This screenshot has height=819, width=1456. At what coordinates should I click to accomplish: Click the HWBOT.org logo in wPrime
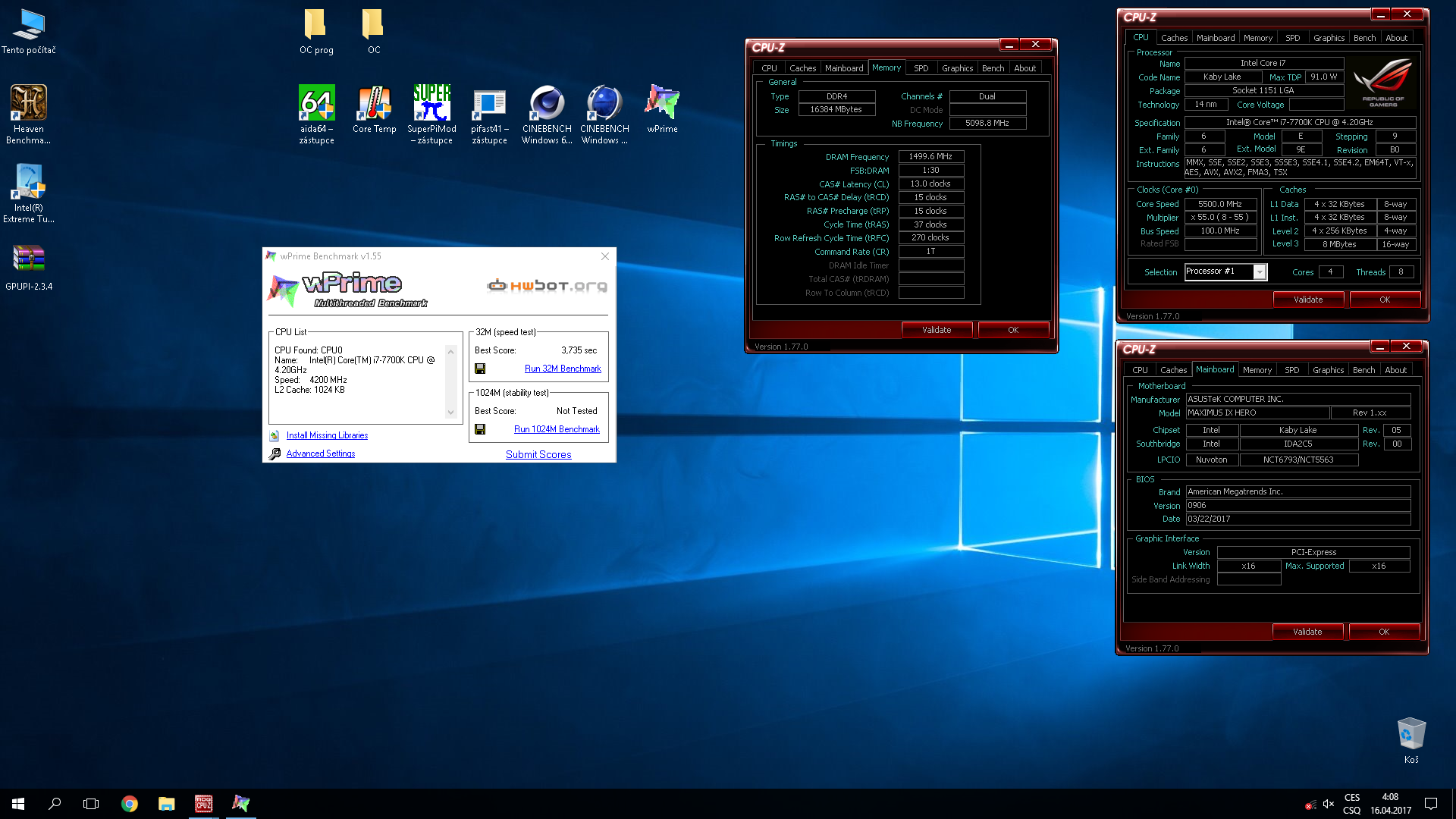click(547, 286)
